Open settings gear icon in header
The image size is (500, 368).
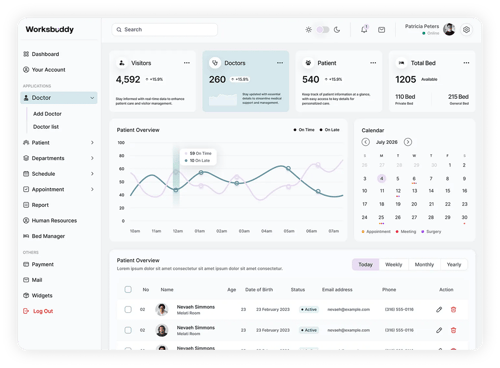click(466, 30)
